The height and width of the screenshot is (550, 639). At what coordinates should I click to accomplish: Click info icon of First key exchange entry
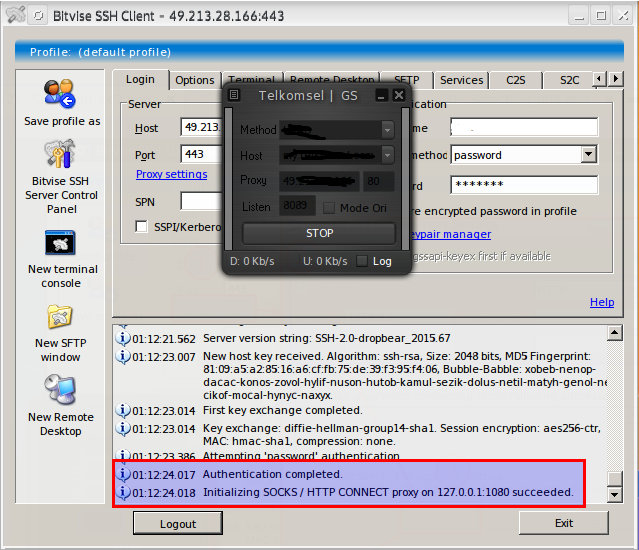[x=123, y=410]
